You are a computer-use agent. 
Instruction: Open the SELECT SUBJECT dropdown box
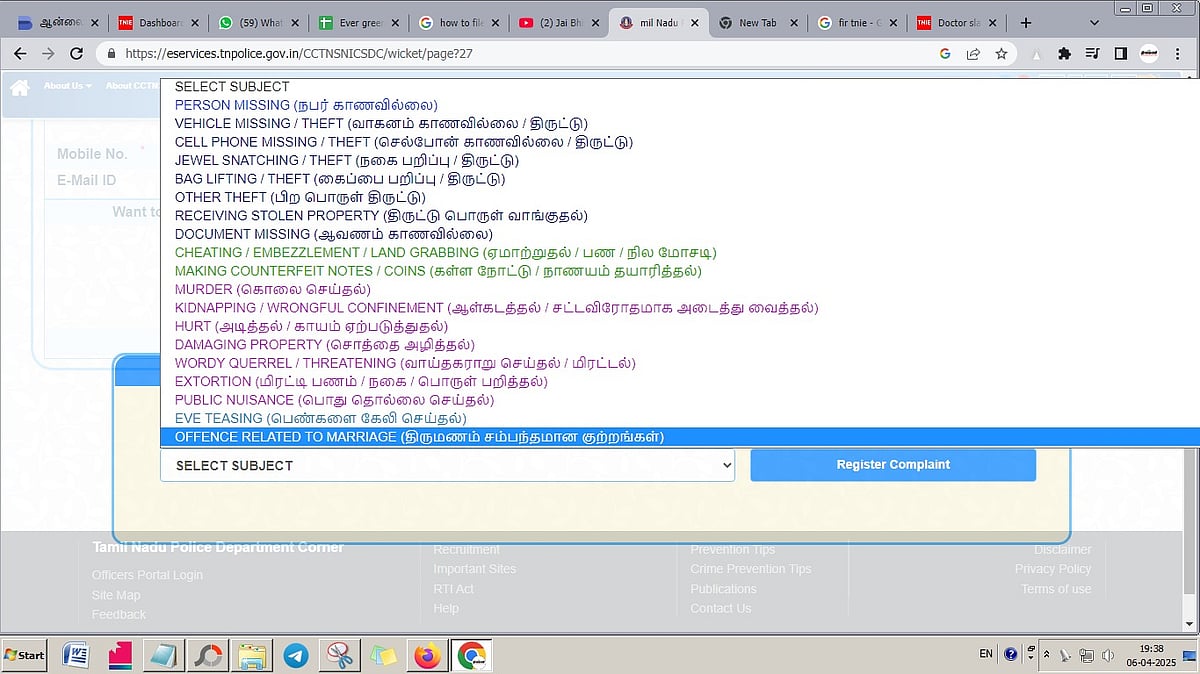(x=447, y=465)
